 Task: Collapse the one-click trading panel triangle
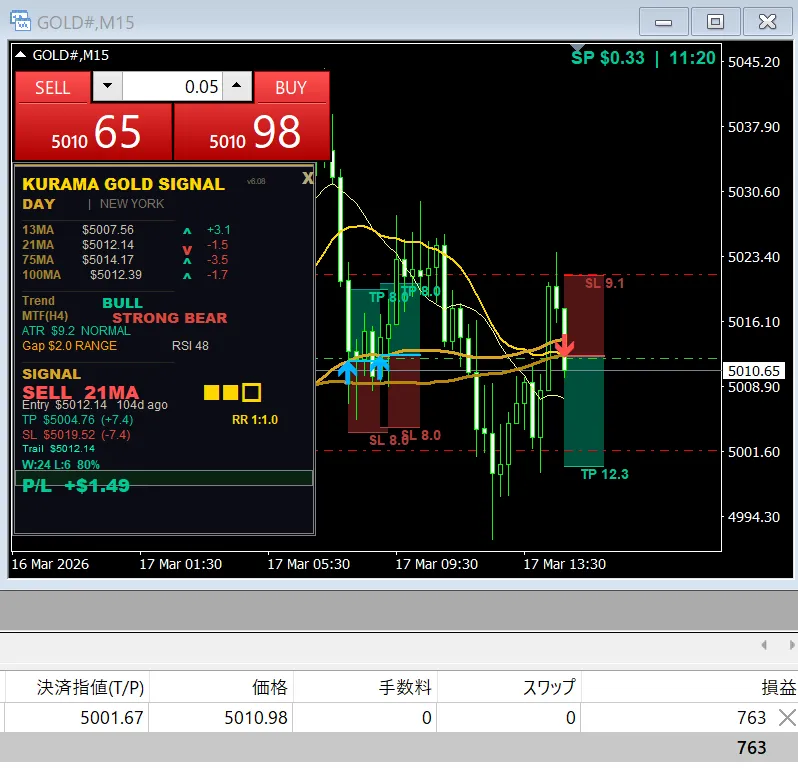[x=21, y=55]
